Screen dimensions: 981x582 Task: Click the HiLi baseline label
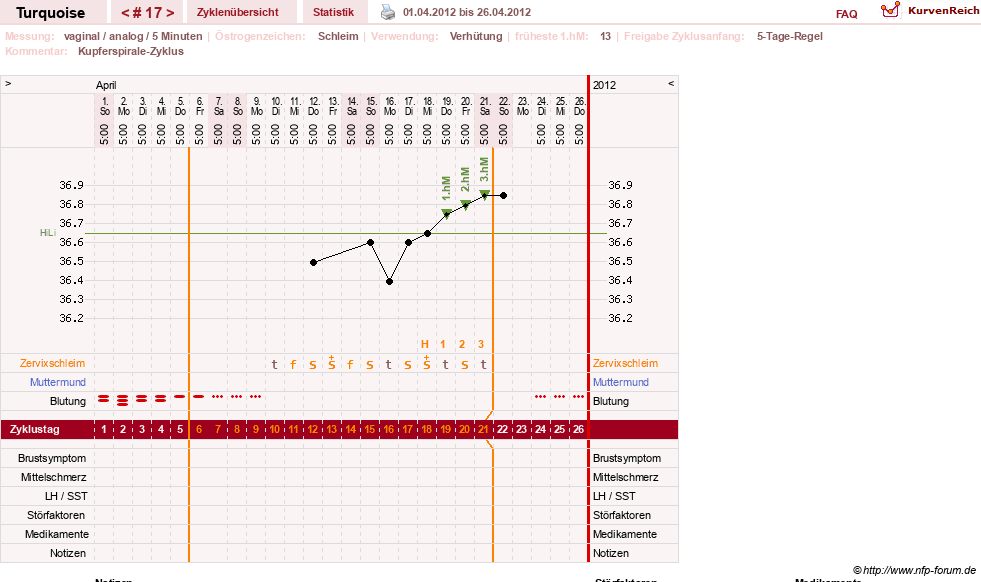click(x=48, y=233)
